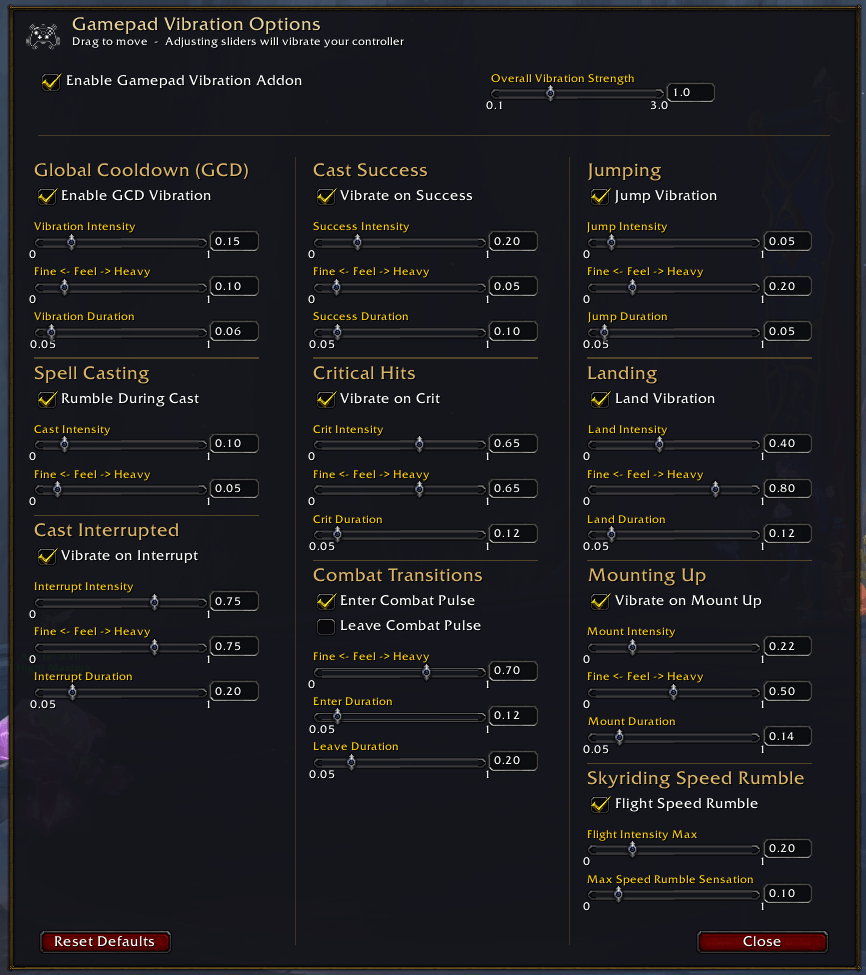Uncheck Vibrate on Mount Up
The image size is (866, 975).
click(599, 601)
